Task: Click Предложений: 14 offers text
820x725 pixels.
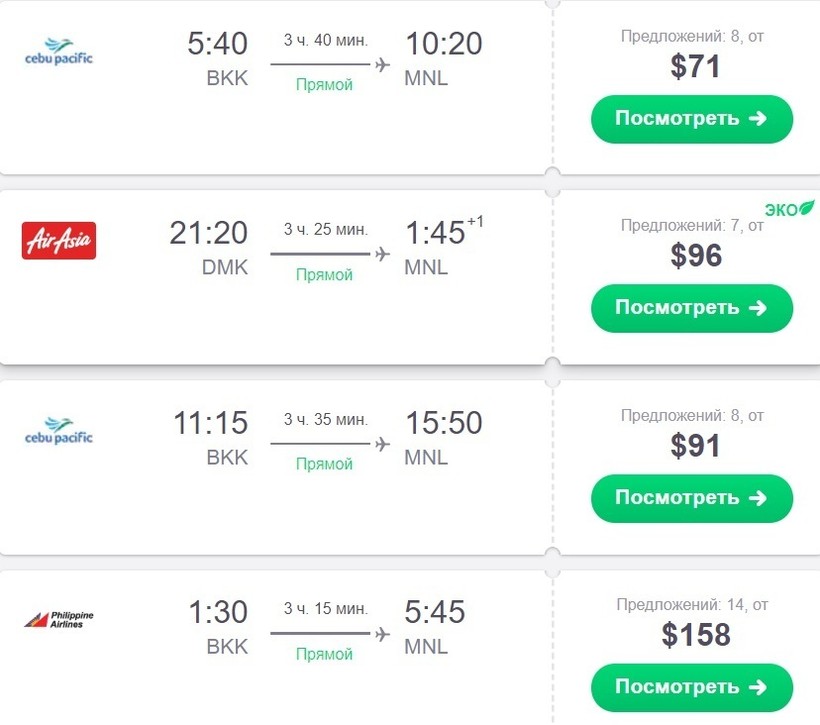Action: click(x=691, y=605)
